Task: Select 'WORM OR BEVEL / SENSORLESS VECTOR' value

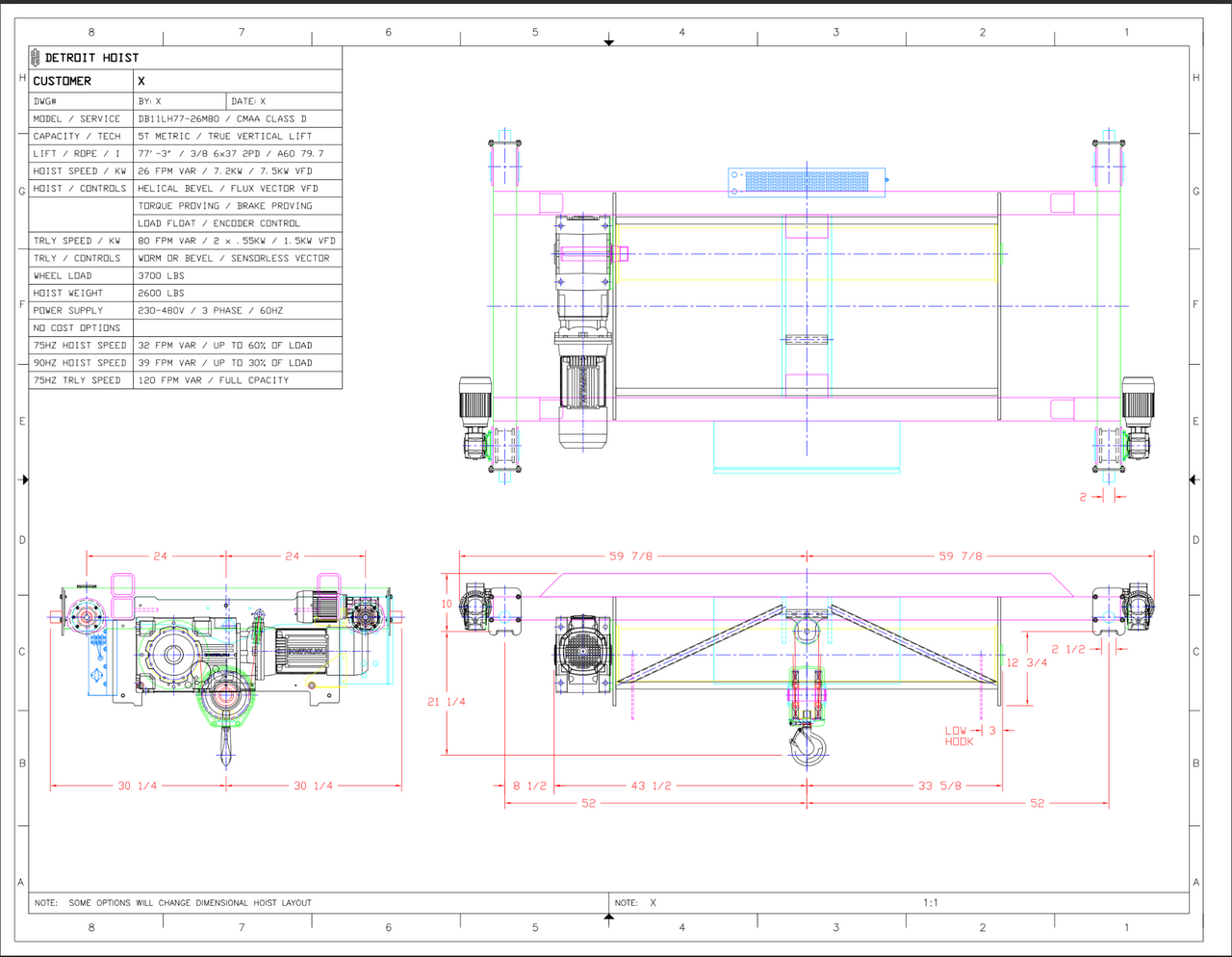Action: (x=234, y=258)
